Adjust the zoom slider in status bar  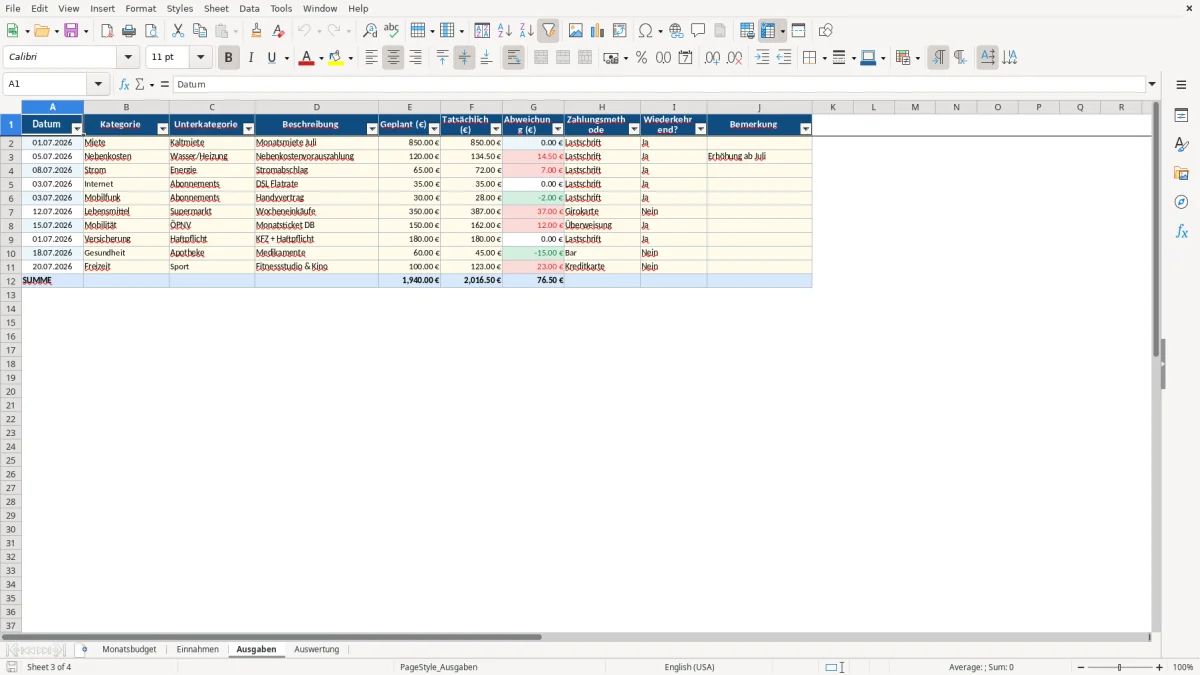[1119, 667]
